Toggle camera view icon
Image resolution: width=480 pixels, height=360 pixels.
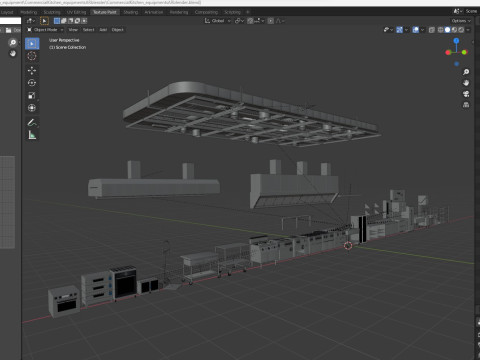(x=466, y=94)
